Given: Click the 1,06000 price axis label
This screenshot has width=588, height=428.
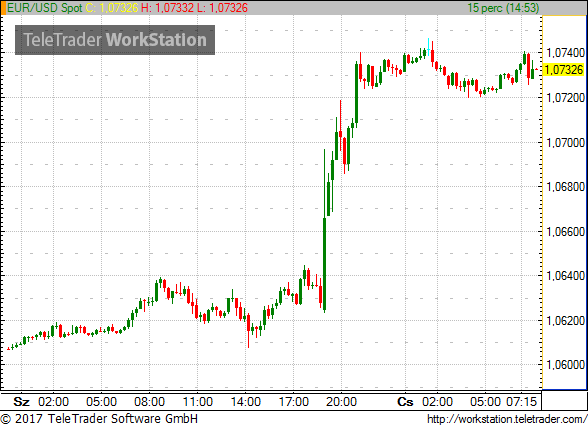Looking at the screenshot, I should tap(566, 364).
